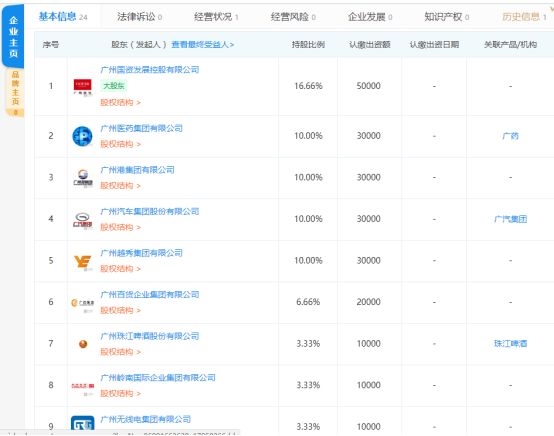Click the 序号 column header
Screen dimensions: 554x436
(51, 45)
